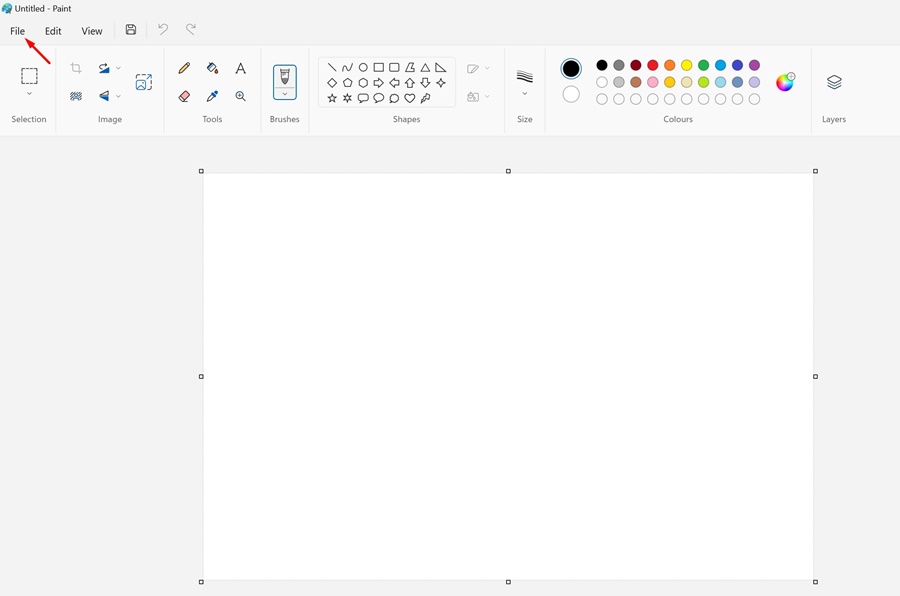Open the View menu
Image resolution: width=900 pixels, height=596 pixels.
click(x=92, y=31)
